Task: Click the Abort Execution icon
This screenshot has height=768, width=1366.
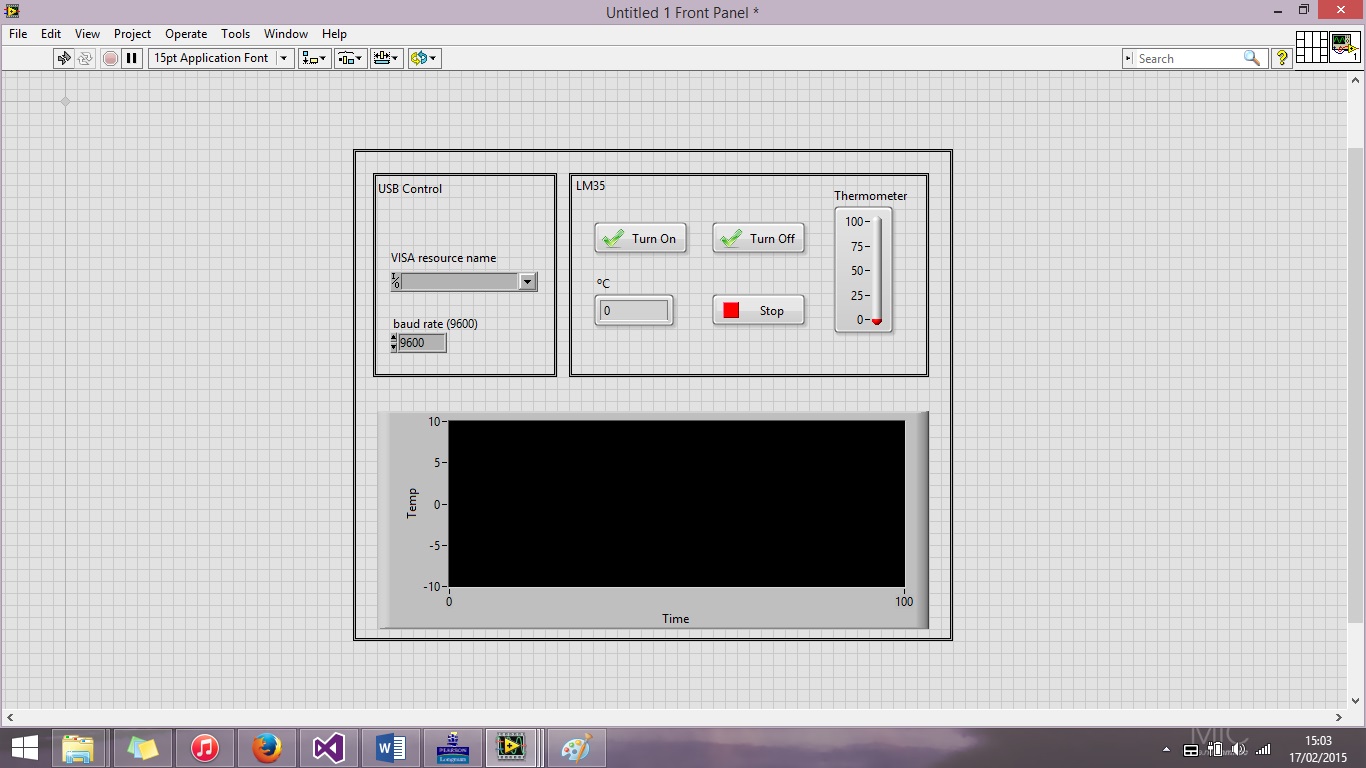Action: pyautogui.click(x=110, y=58)
